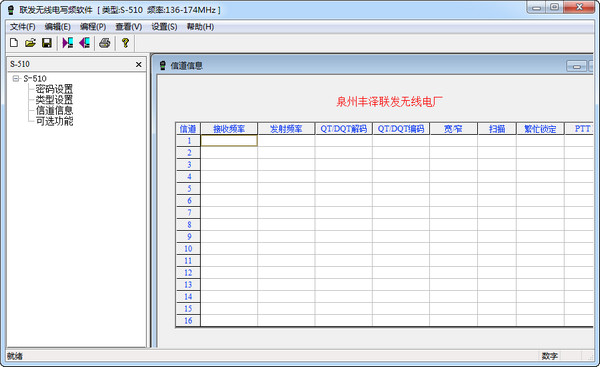Click the read from radio toolbar icon
Image resolution: width=600 pixels, height=367 pixels.
point(68,43)
